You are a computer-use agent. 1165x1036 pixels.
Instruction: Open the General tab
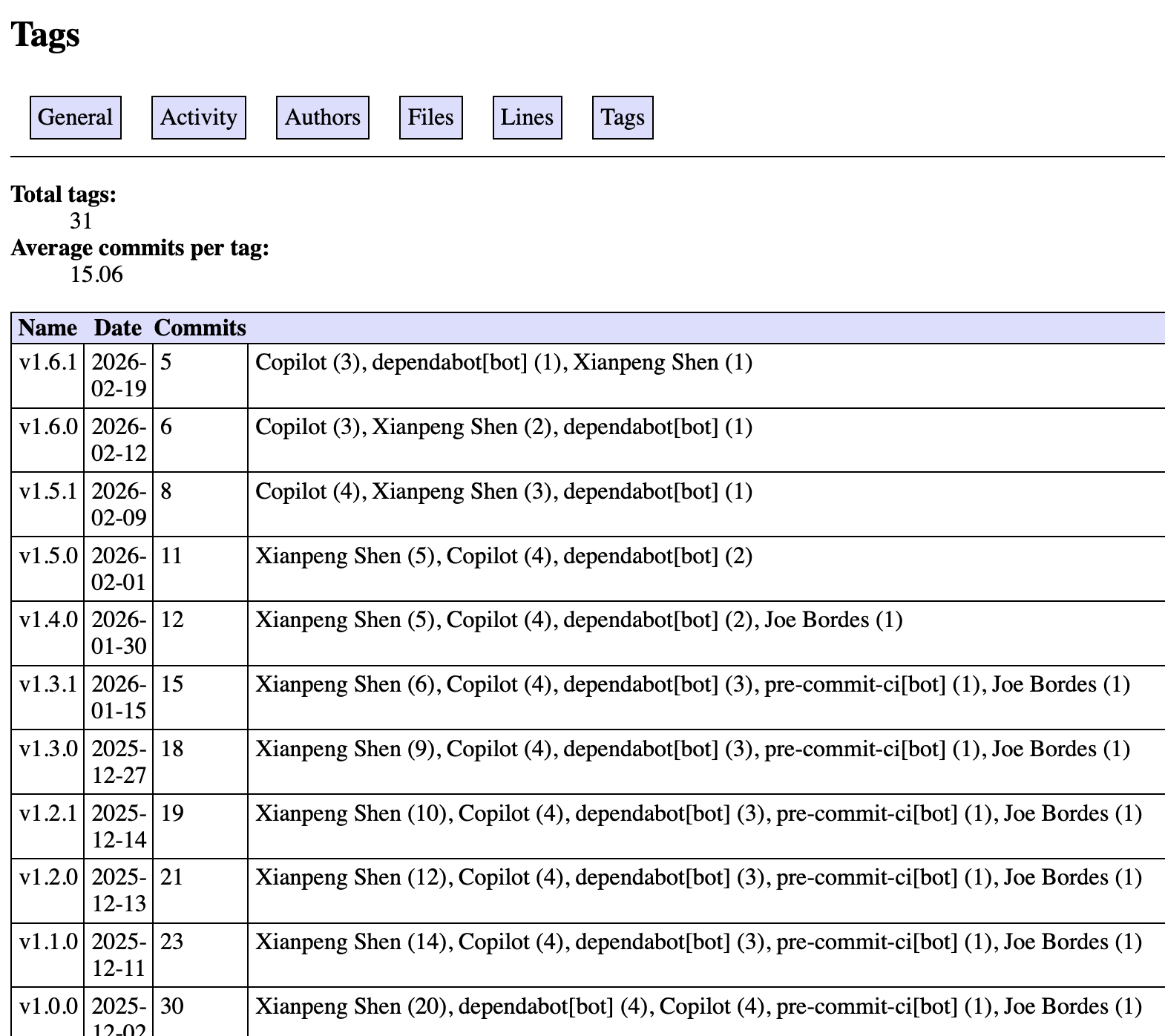(x=75, y=117)
